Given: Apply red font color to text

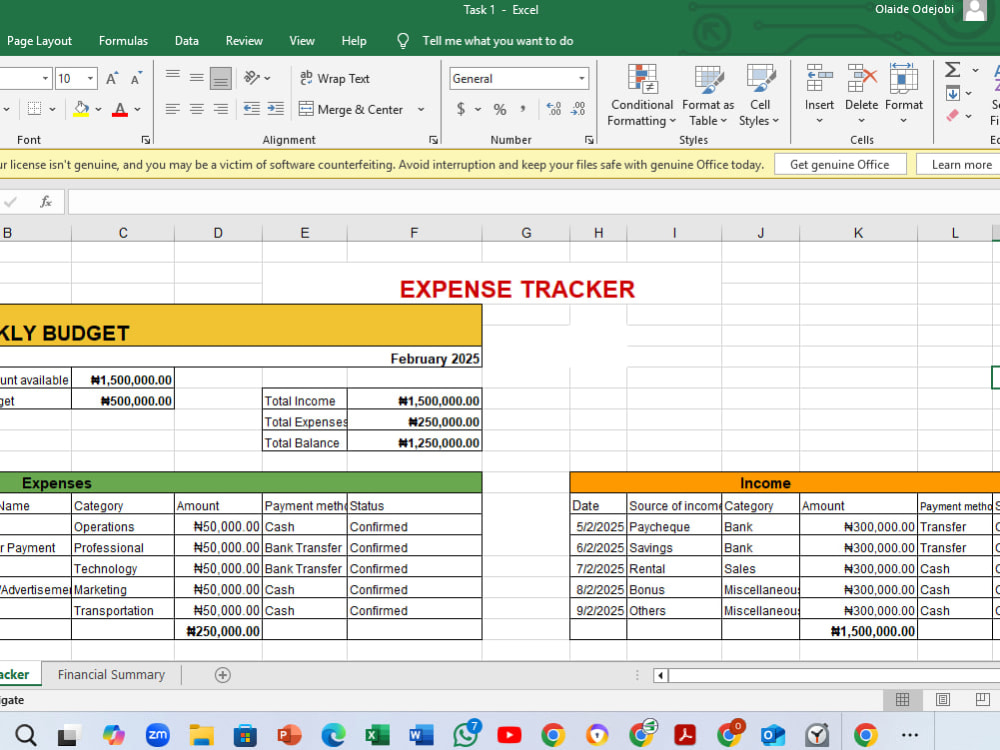Looking at the screenshot, I should (x=120, y=109).
